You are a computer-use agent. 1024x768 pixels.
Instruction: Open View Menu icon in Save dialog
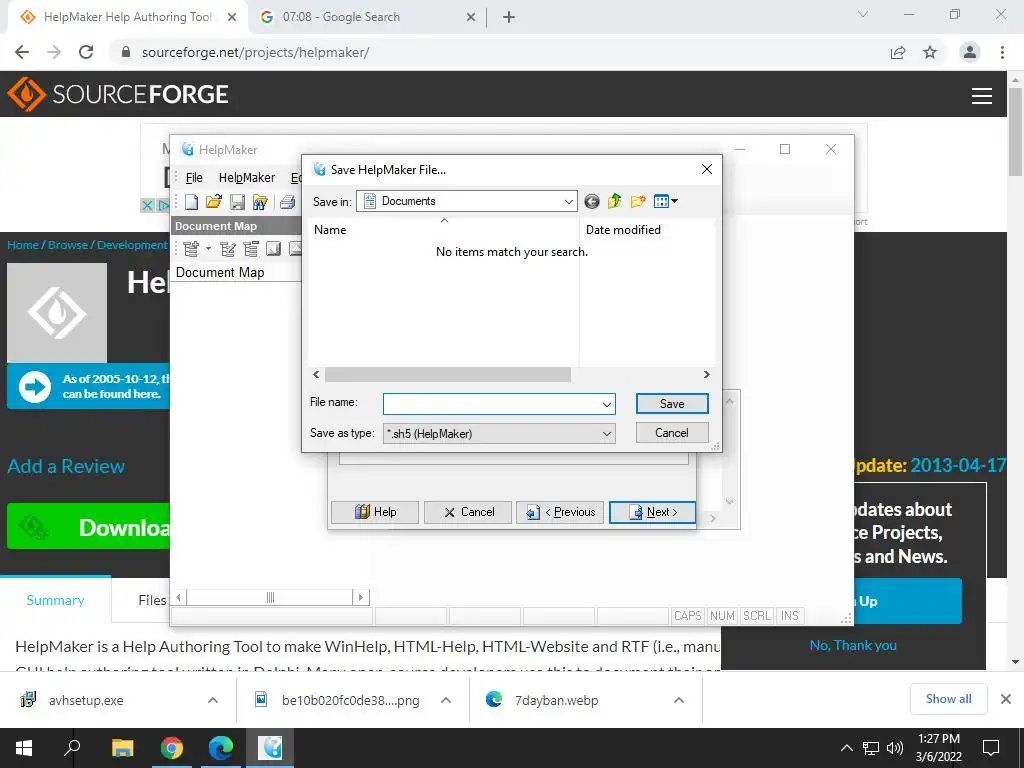(665, 201)
